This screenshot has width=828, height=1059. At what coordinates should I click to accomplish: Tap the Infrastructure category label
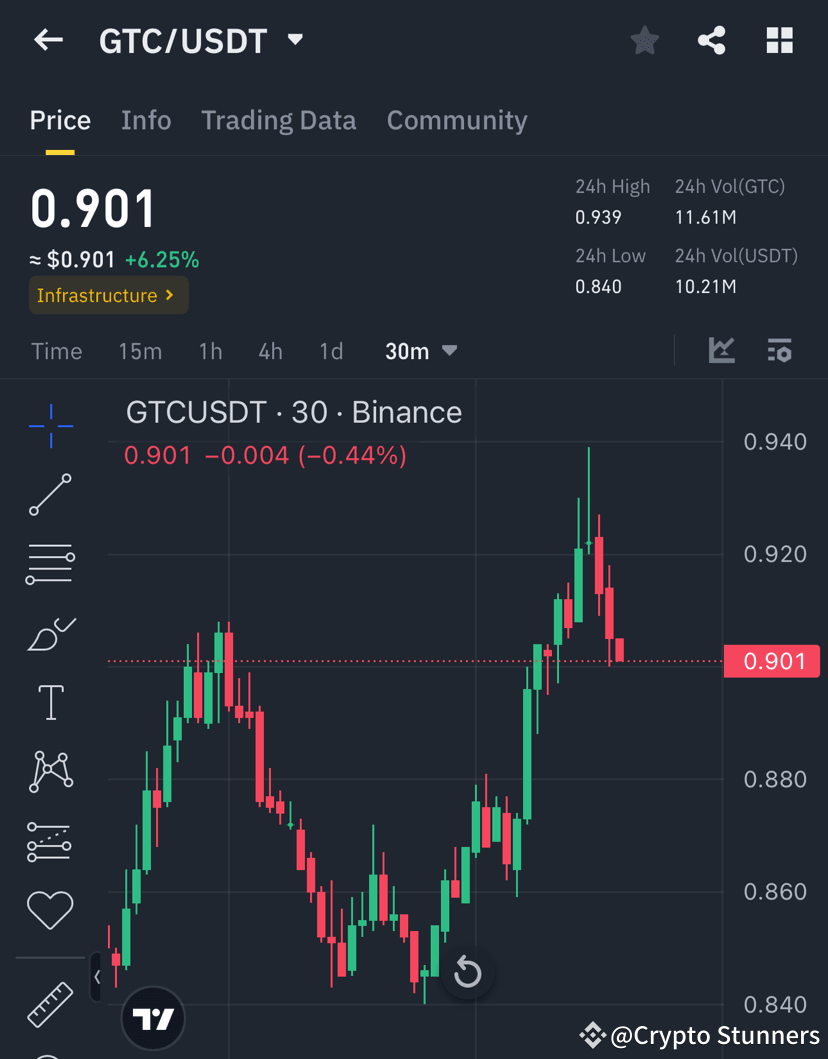click(x=108, y=295)
